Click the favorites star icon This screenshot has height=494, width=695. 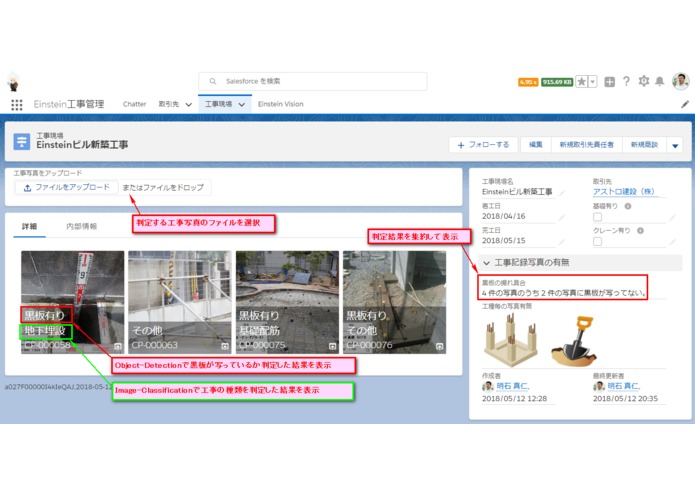coord(582,82)
